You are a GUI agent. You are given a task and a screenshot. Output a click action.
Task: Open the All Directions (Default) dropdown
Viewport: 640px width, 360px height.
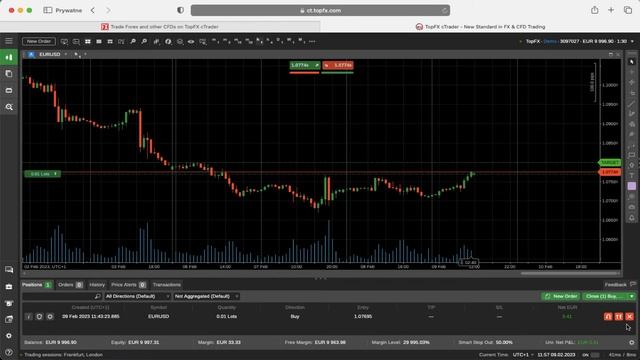click(x=138, y=296)
